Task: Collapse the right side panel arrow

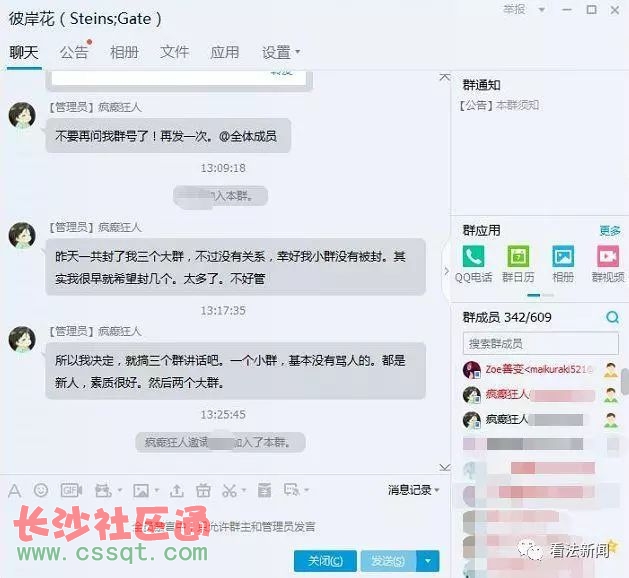Action: coord(447,272)
